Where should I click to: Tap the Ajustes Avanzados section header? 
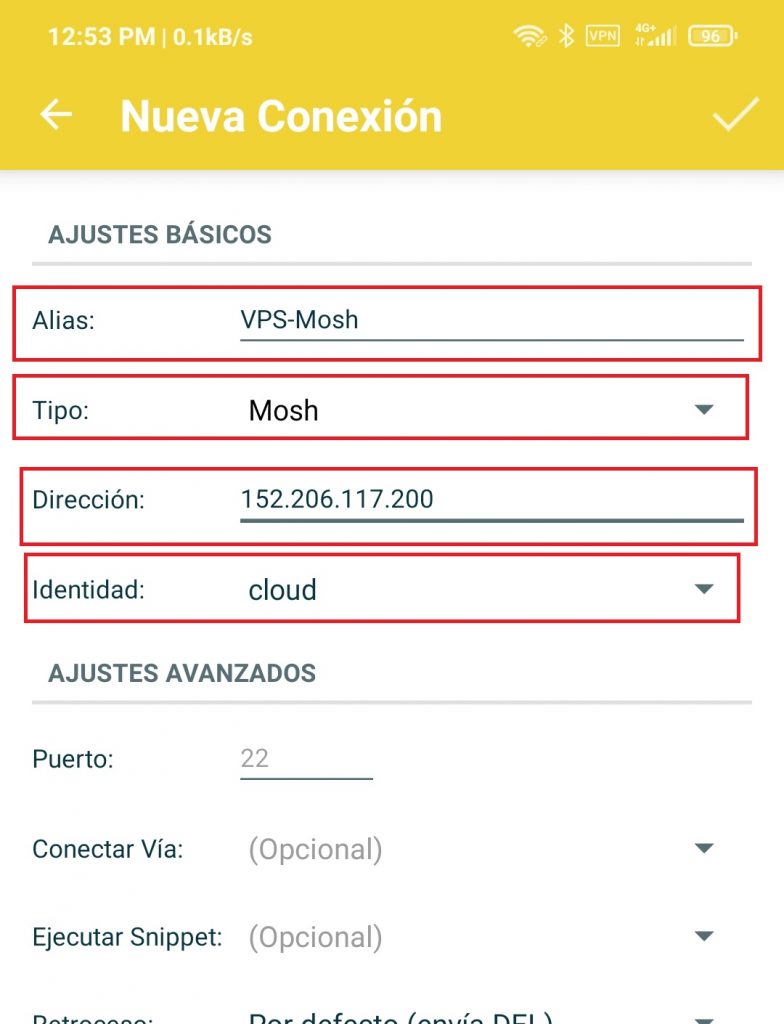pos(182,673)
